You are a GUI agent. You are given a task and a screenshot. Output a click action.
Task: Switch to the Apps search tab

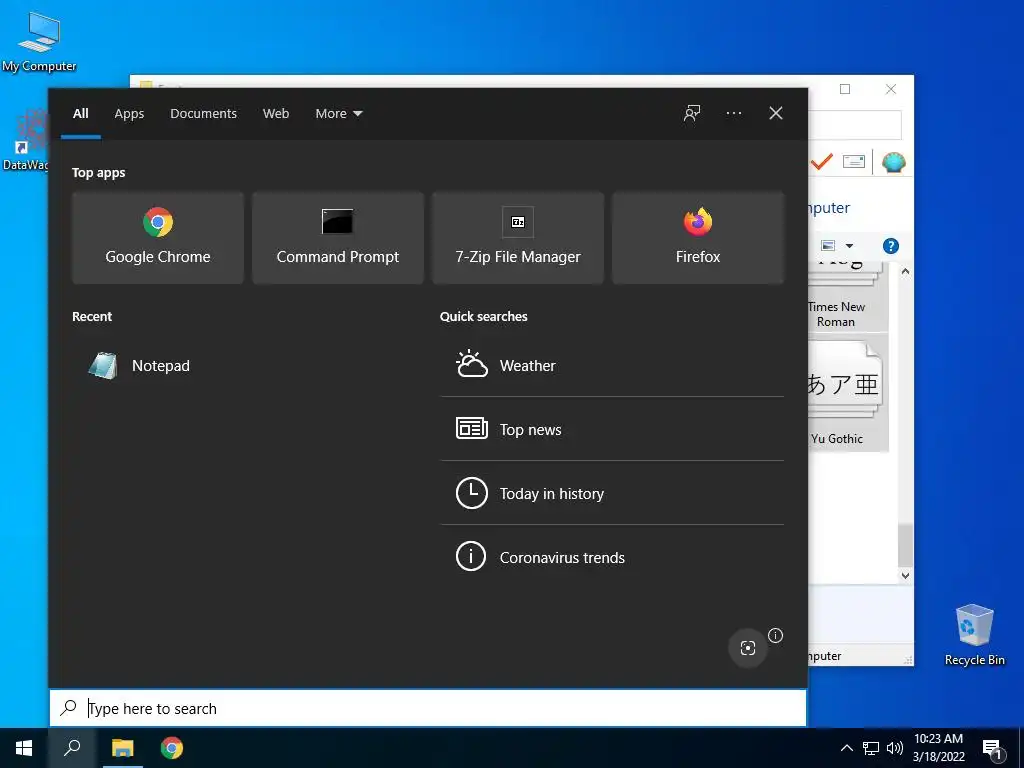129,114
